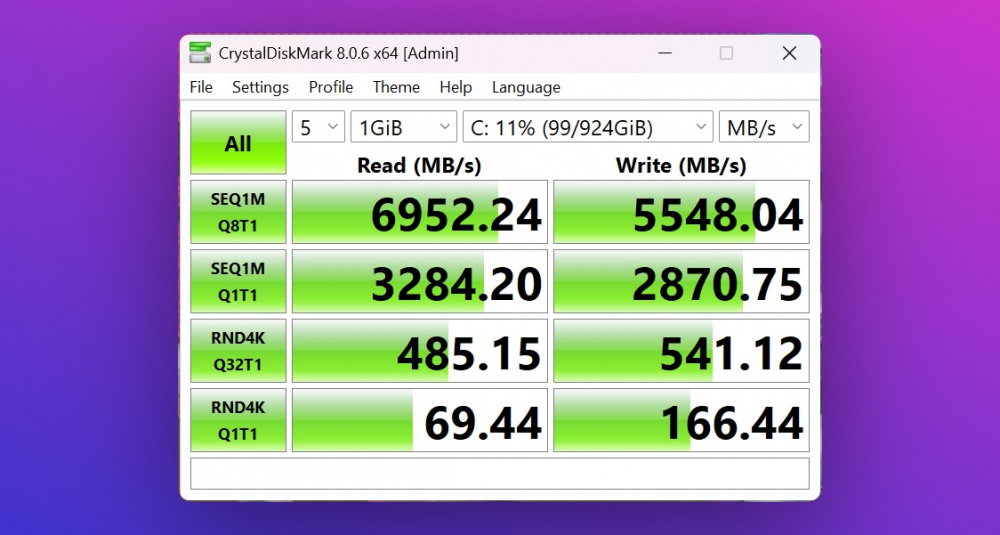The image size is (1000, 535).
Task: Click the RND4K Q32T1 write result 541.12
Action: pyautogui.click(x=681, y=351)
